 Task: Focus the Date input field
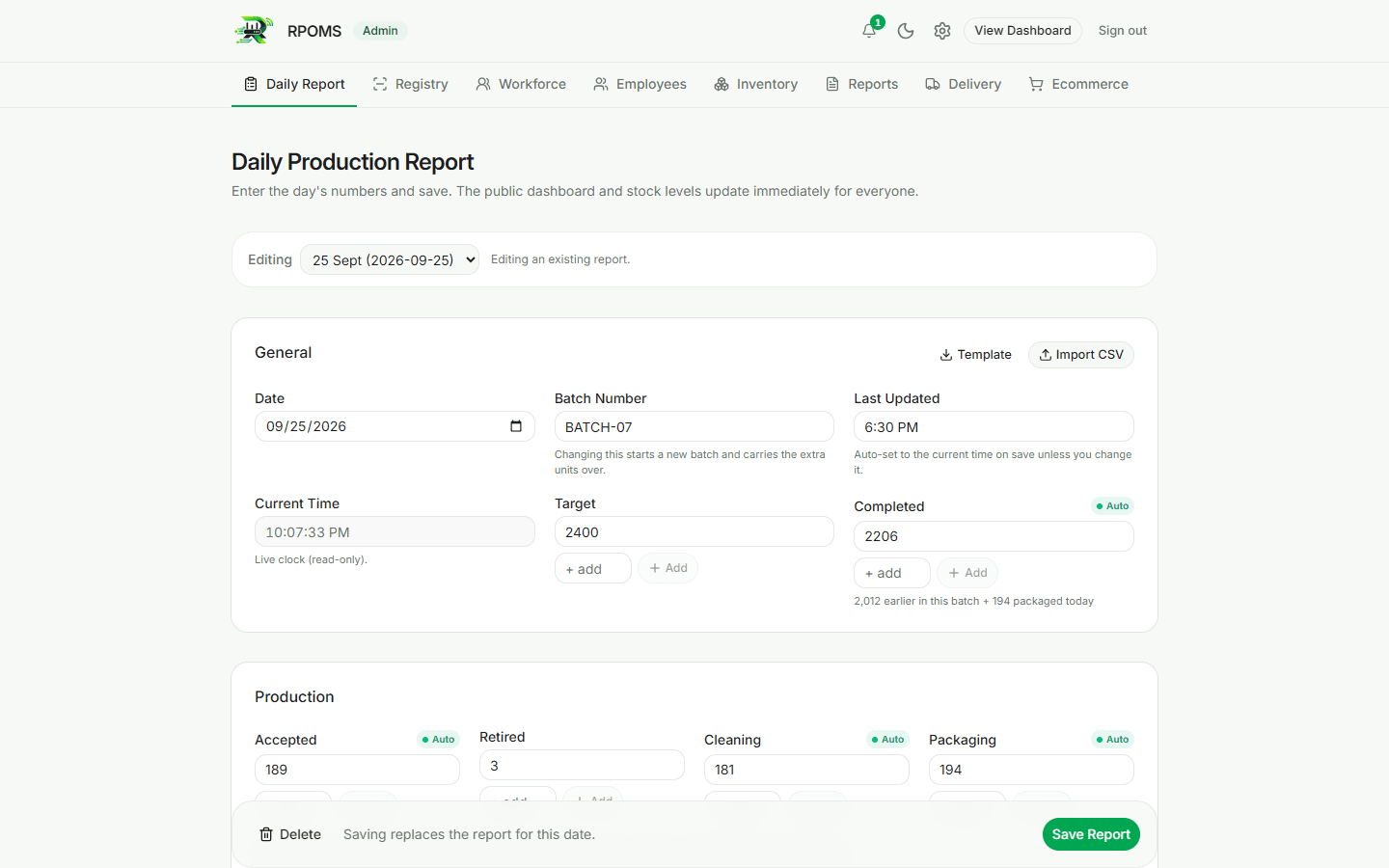tap(395, 426)
